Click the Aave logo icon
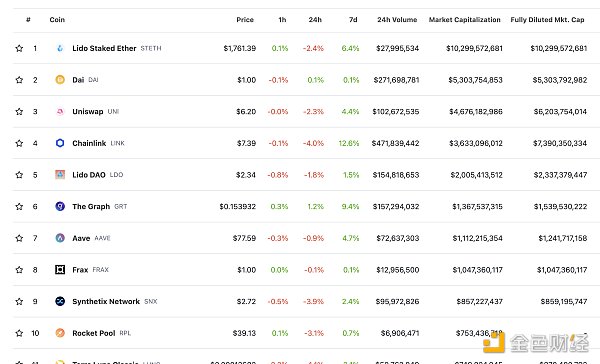The width and height of the screenshot is (600, 364). pyautogui.click(x=60, y=238)
